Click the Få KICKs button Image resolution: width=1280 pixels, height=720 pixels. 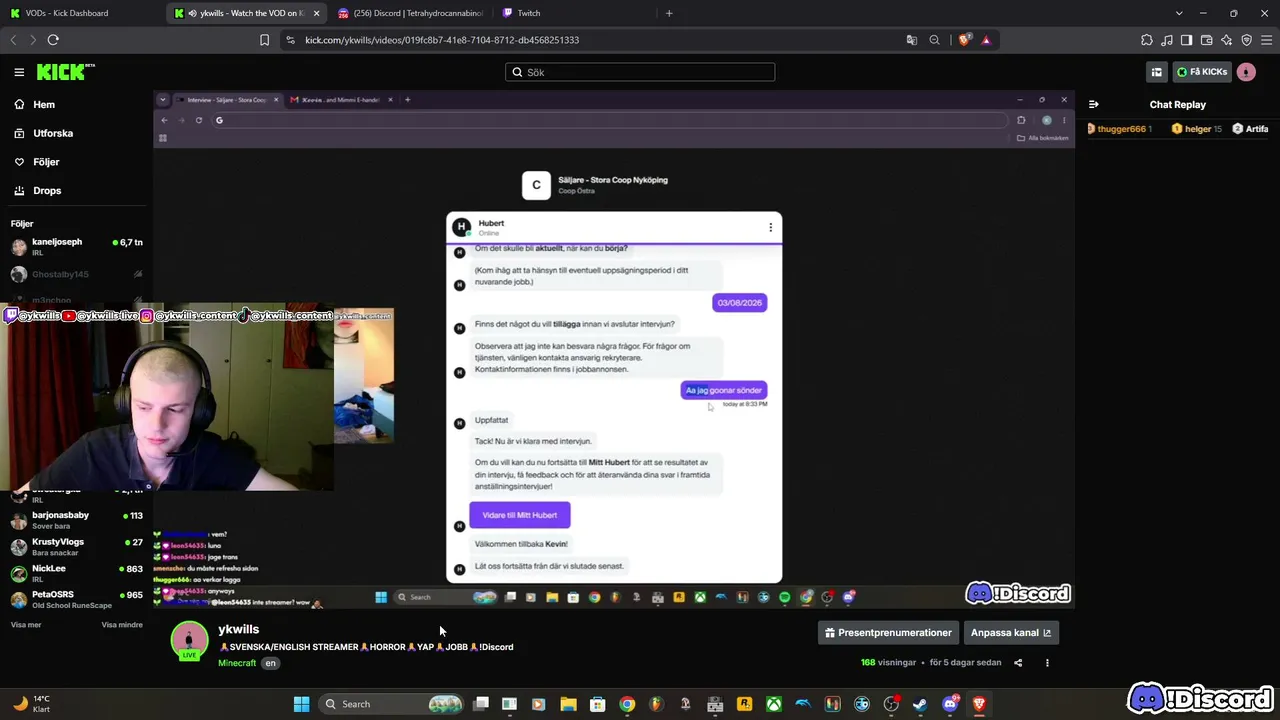[x=1201, y=72]
